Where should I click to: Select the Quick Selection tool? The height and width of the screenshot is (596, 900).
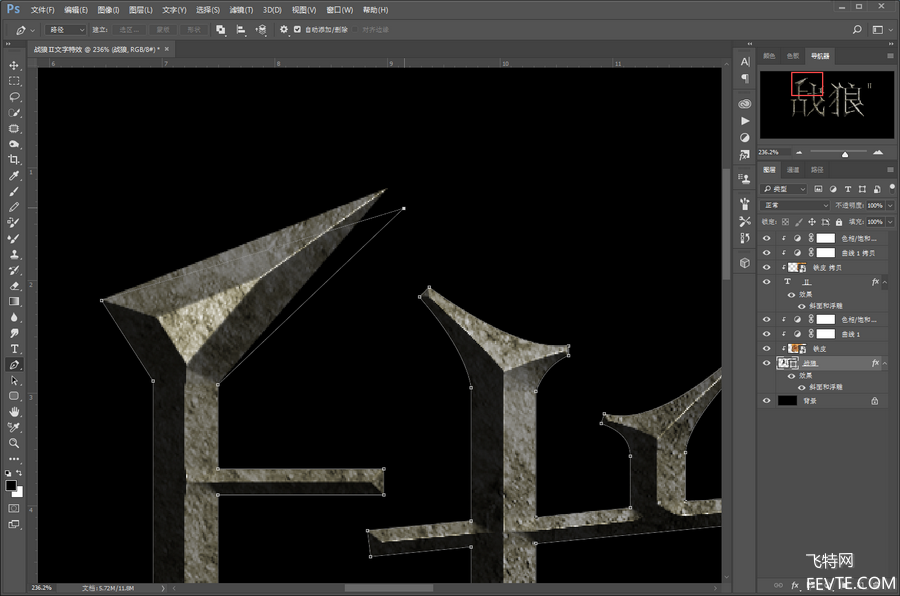point(14,113)
